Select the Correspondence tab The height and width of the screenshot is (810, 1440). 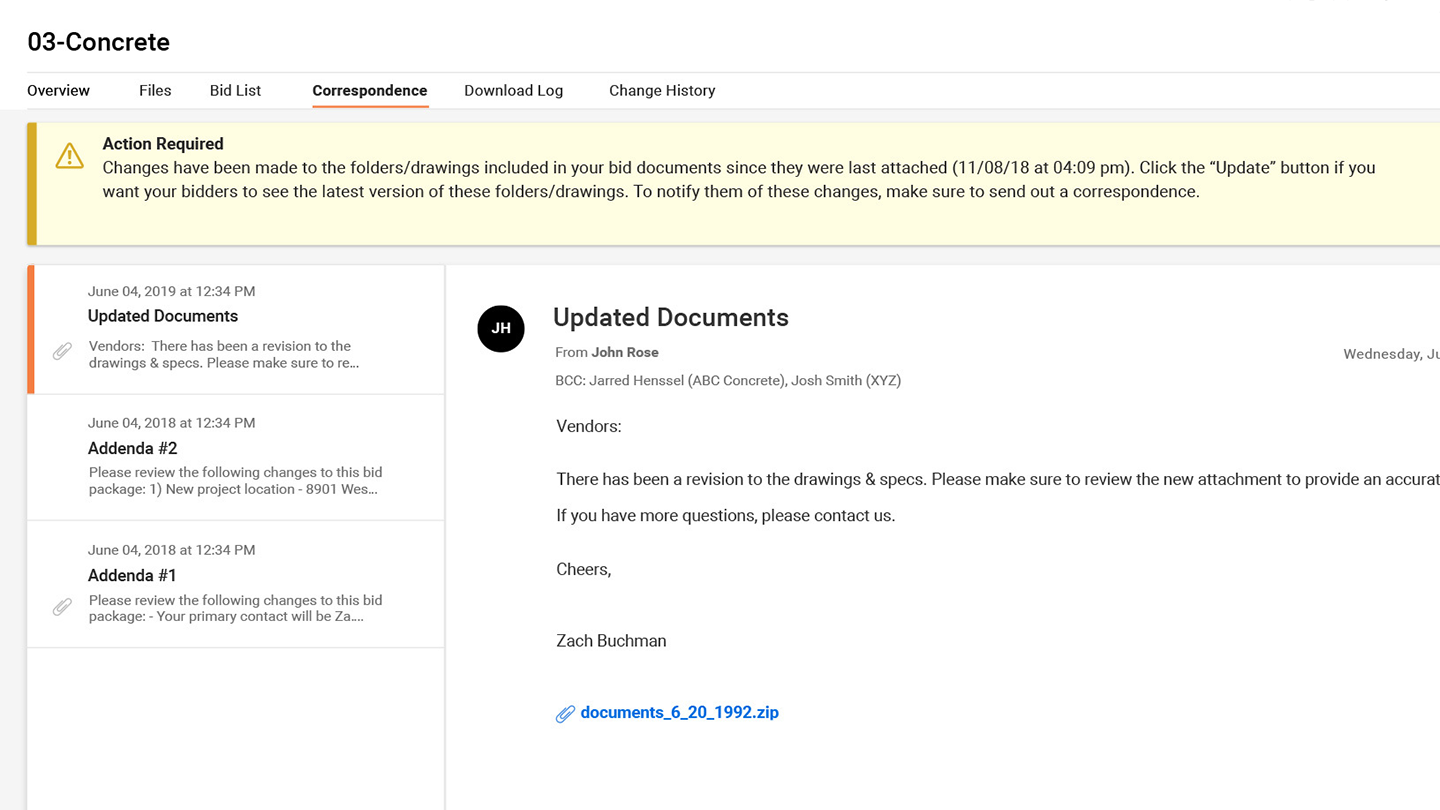(369, 90)
